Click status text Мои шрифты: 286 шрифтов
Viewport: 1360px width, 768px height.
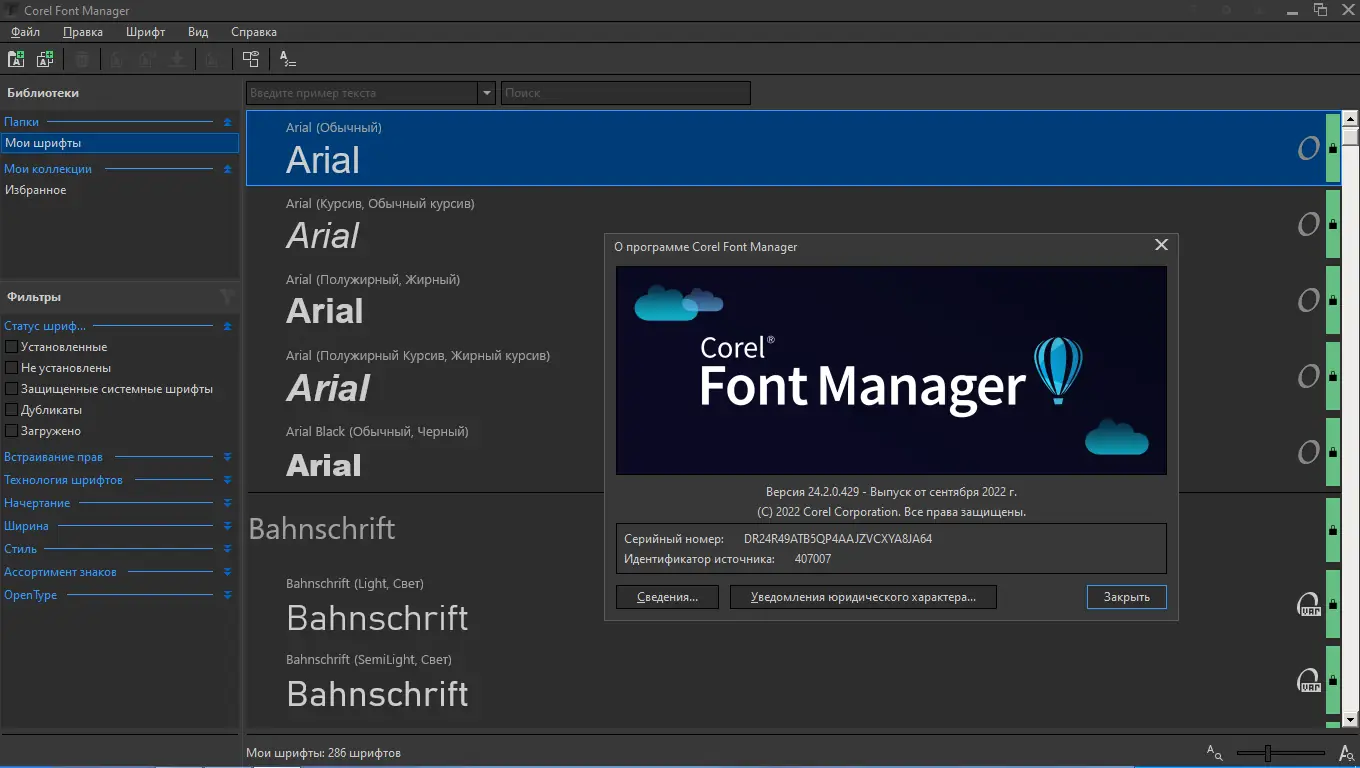[323, 753]
